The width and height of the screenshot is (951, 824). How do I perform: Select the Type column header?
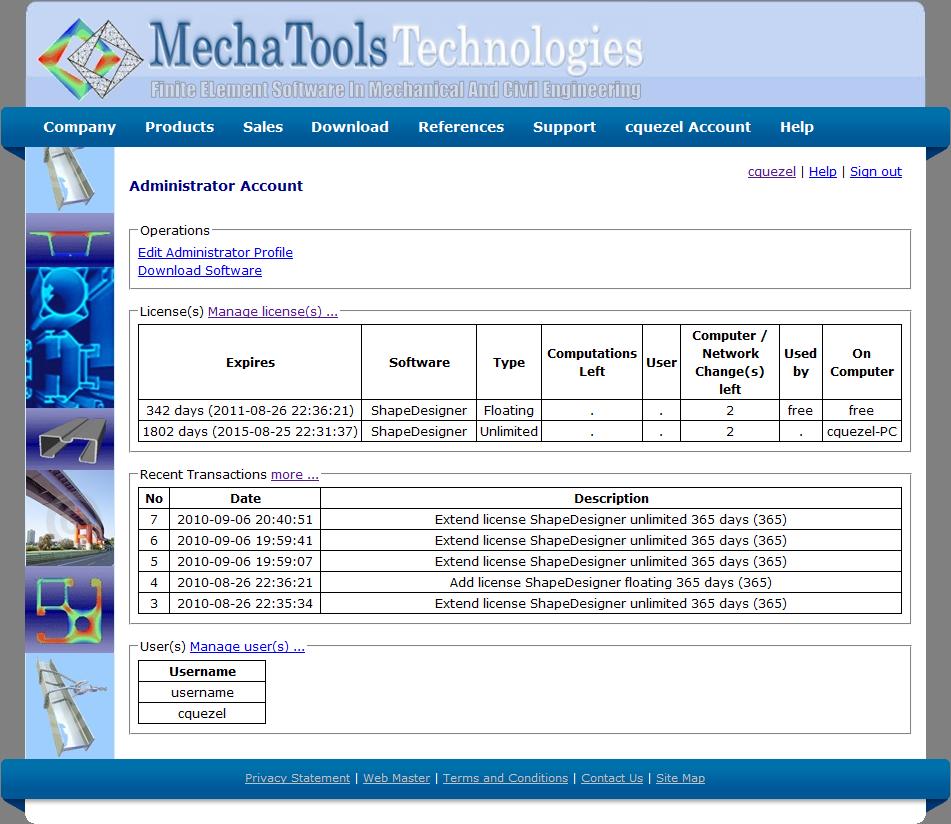(509, 362)
